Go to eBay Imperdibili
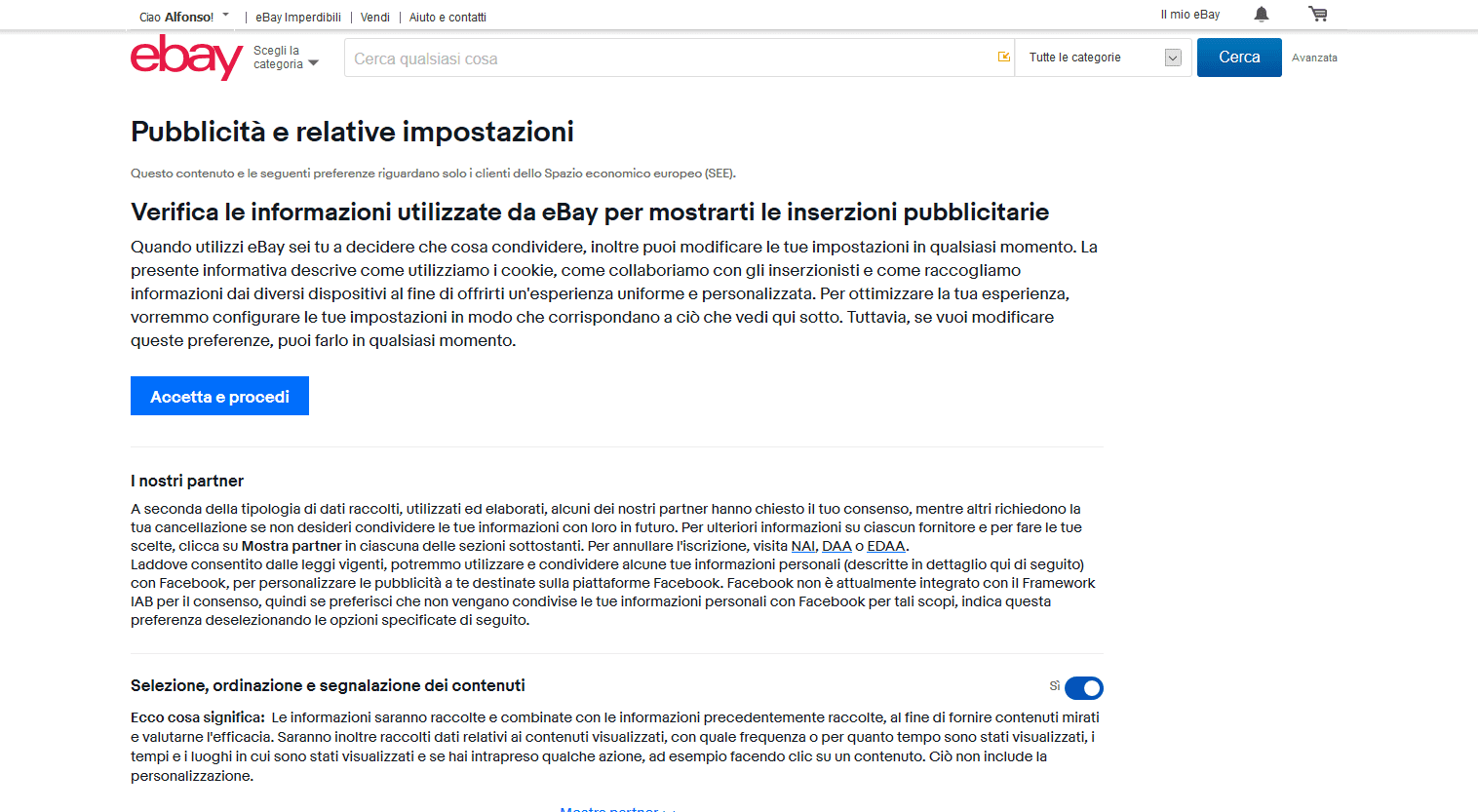The height and width of the screenshot is (812, 1478). (x=298, y=18)
